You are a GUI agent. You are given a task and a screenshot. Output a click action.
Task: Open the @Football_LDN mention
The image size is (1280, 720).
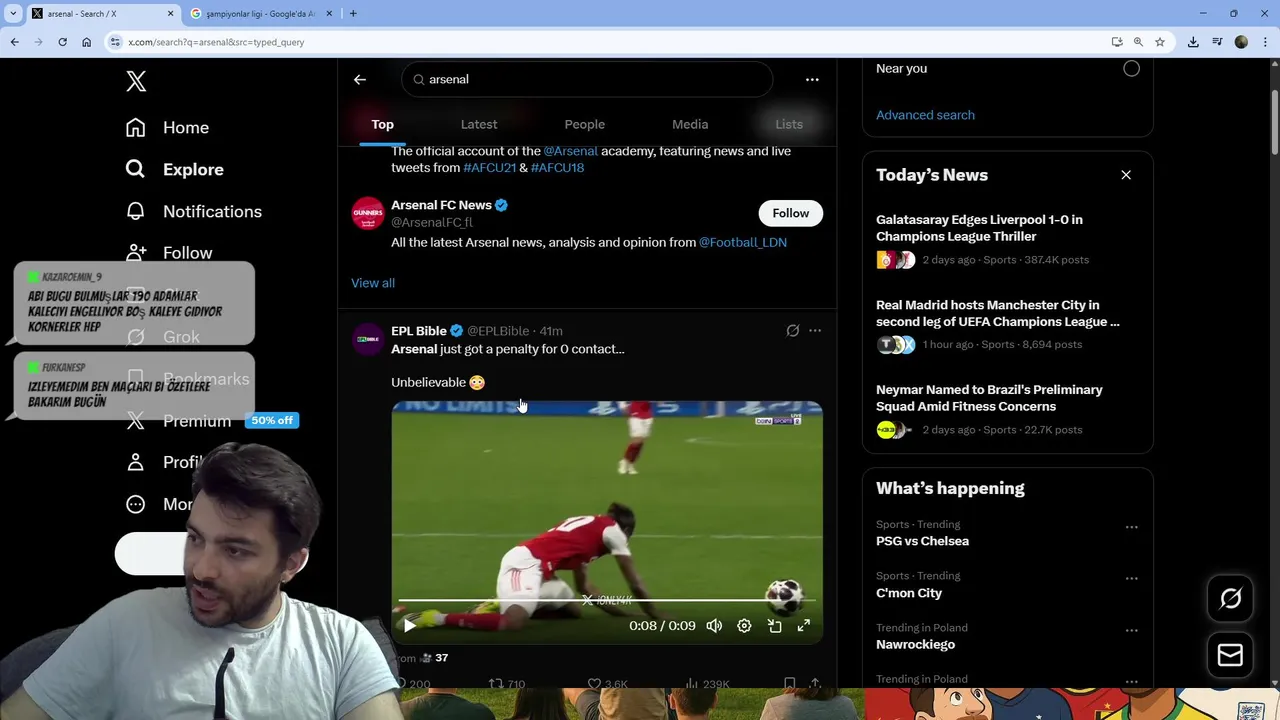(743, 242)
